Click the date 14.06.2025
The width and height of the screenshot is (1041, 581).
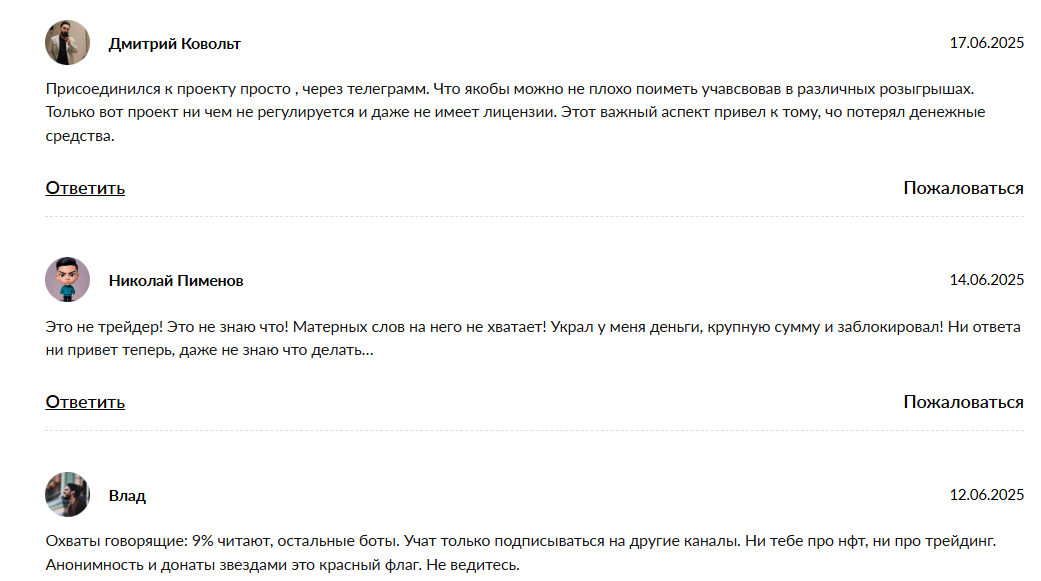click(x=987, y=280)
